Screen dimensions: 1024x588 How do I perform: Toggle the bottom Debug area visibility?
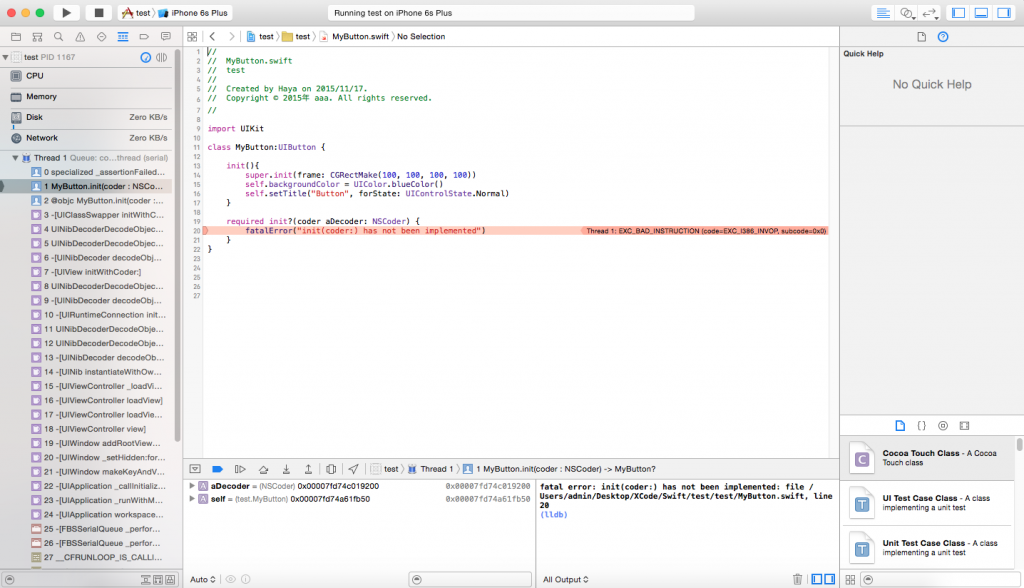click(981, 13)
